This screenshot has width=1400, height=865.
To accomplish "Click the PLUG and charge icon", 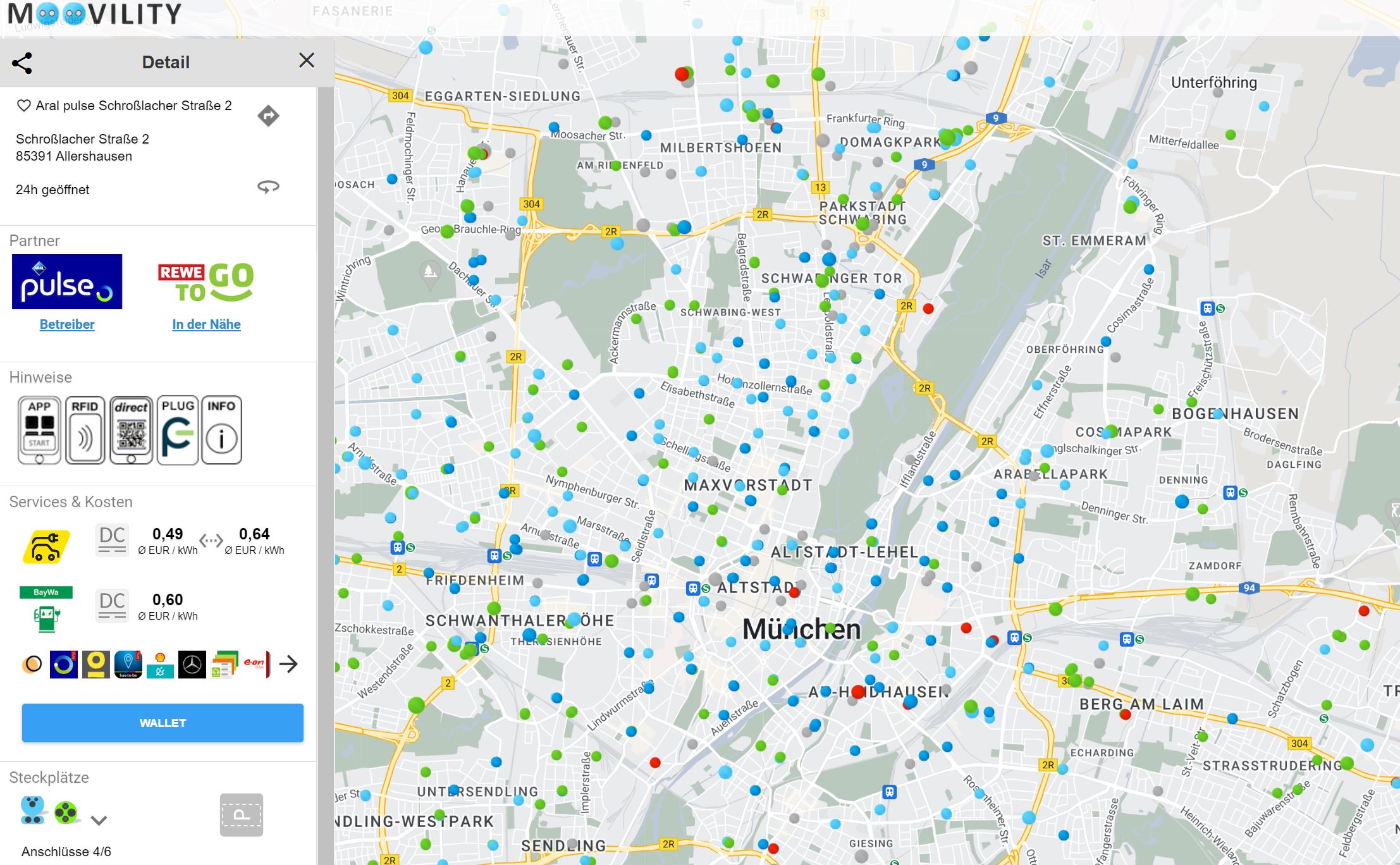I will coord(177,430).
